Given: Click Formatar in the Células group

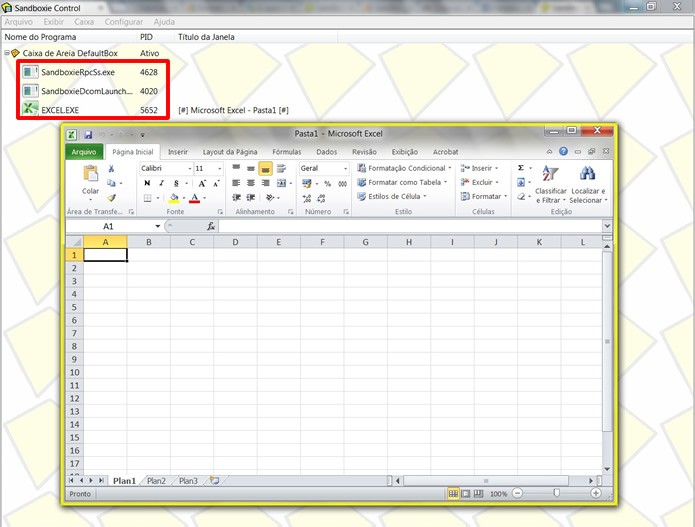Looking at the screenshot, I should (484, 196).
